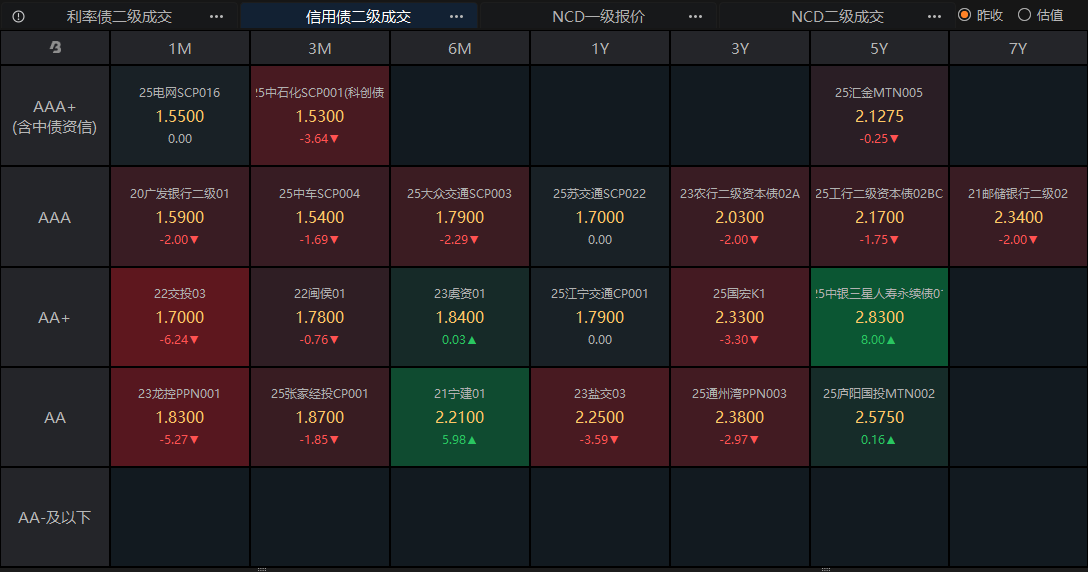Open the ellipsis menu for 利率债二级成交
1088x572 pixels.
click(x=217, y=16)
